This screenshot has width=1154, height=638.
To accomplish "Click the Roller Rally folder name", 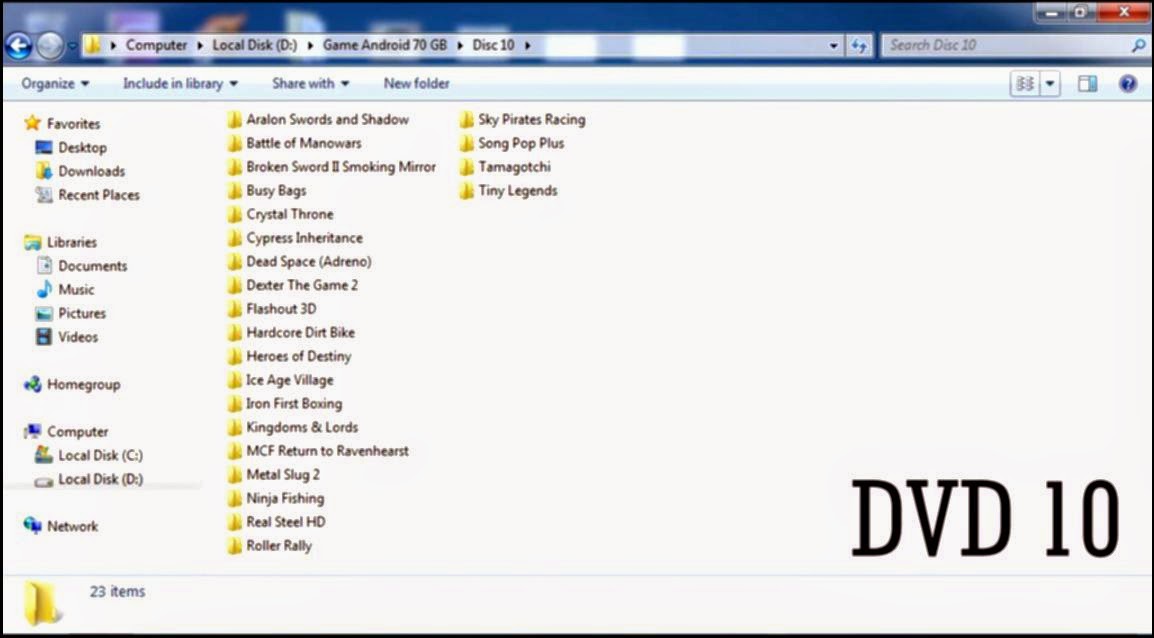I will click(x=279, y=545).
